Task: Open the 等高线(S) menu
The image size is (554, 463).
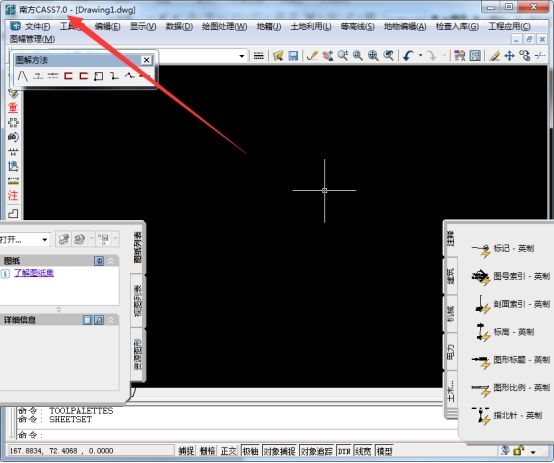Action: [x=357, y=27]
